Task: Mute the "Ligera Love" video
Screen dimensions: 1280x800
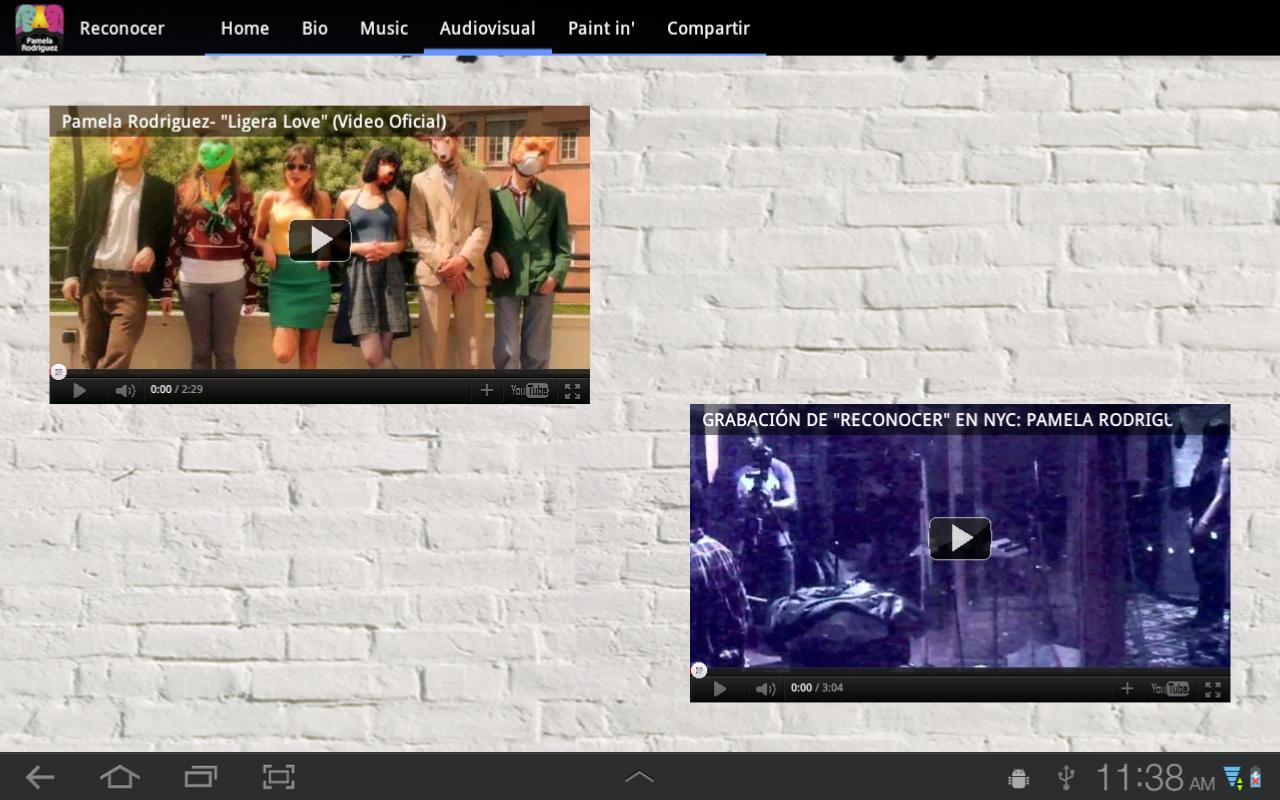Action: [125, 391]
